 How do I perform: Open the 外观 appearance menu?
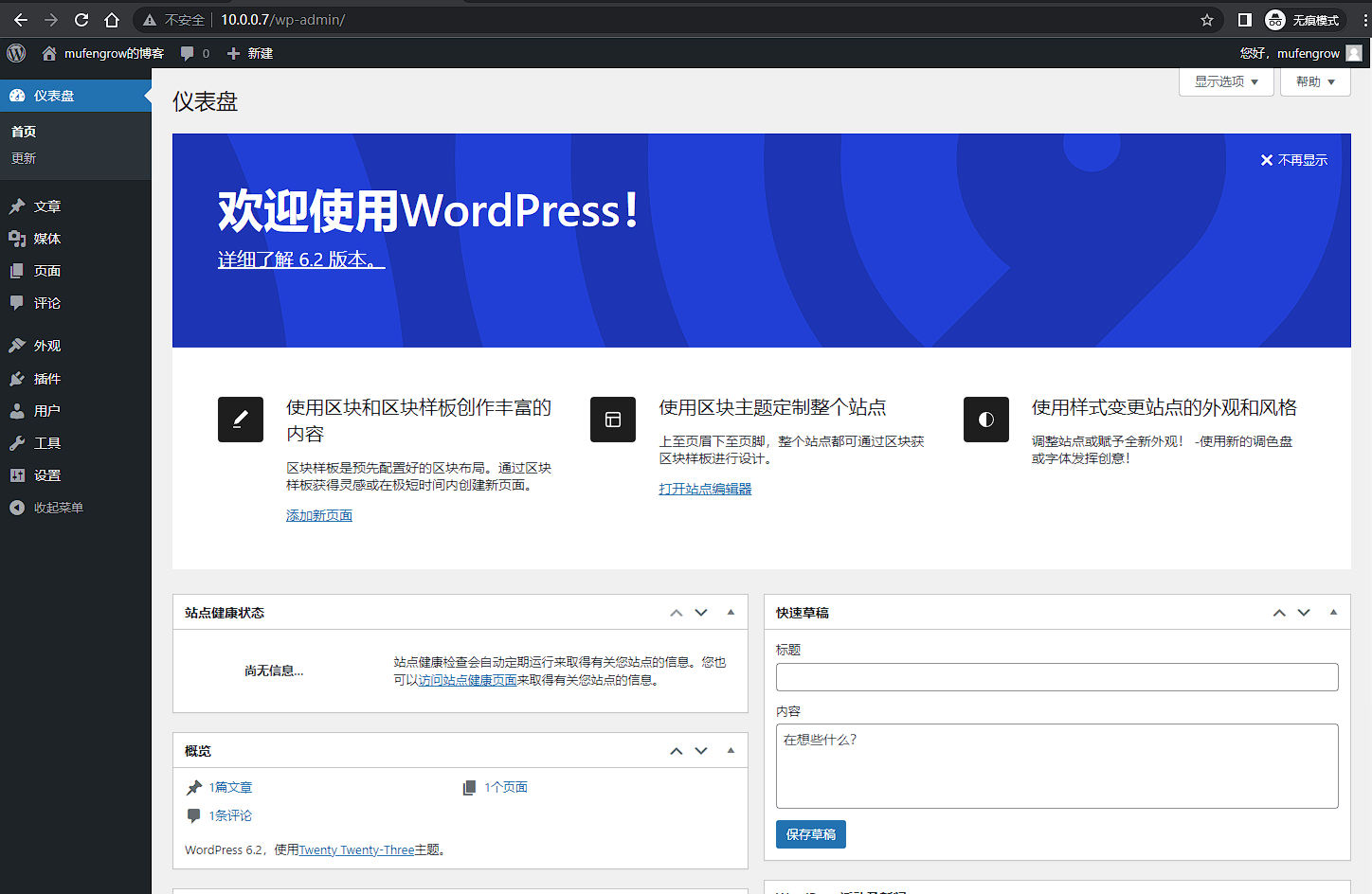pos(76,346)
